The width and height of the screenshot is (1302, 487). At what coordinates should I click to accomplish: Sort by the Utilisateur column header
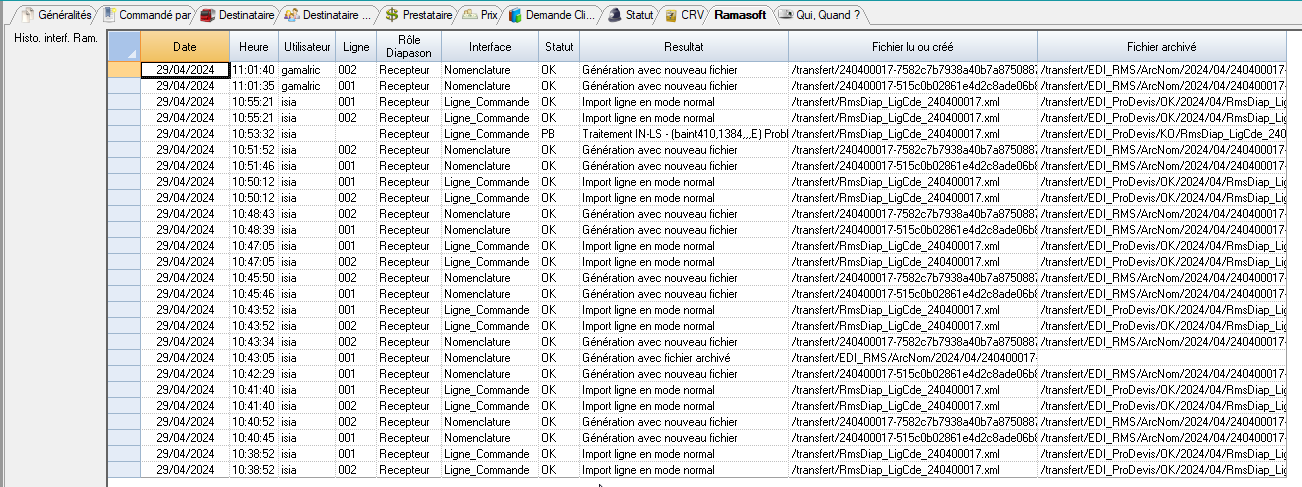[307, 47]
